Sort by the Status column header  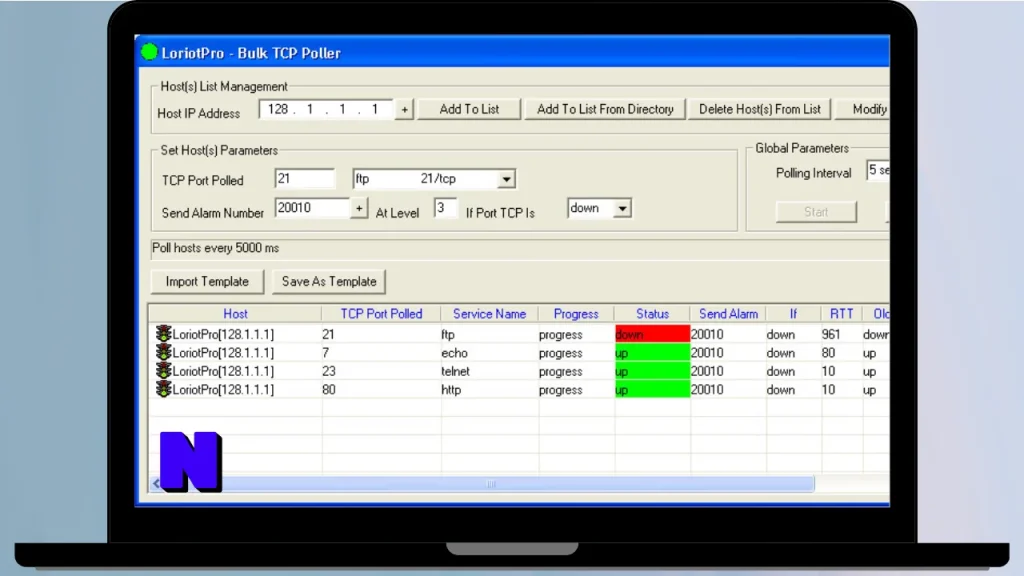click(x=652, y=313)
